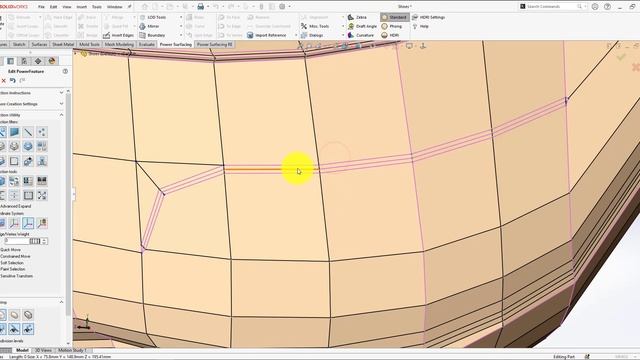The image size is (640, 360).
Task: Click the last coordinate system icon
Action: [42, 223]
